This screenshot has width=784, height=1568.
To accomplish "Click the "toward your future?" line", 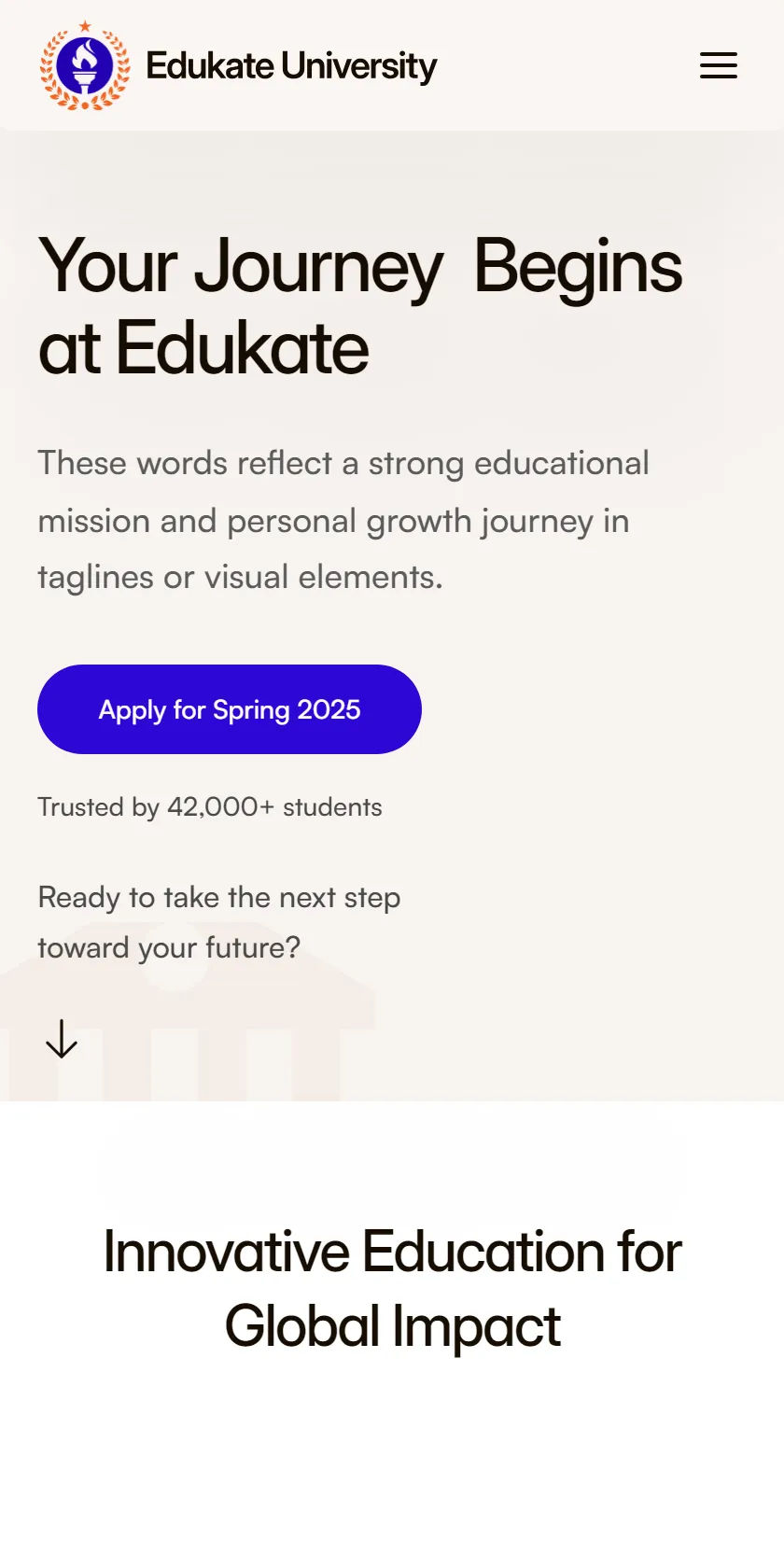I will point(169,948).
